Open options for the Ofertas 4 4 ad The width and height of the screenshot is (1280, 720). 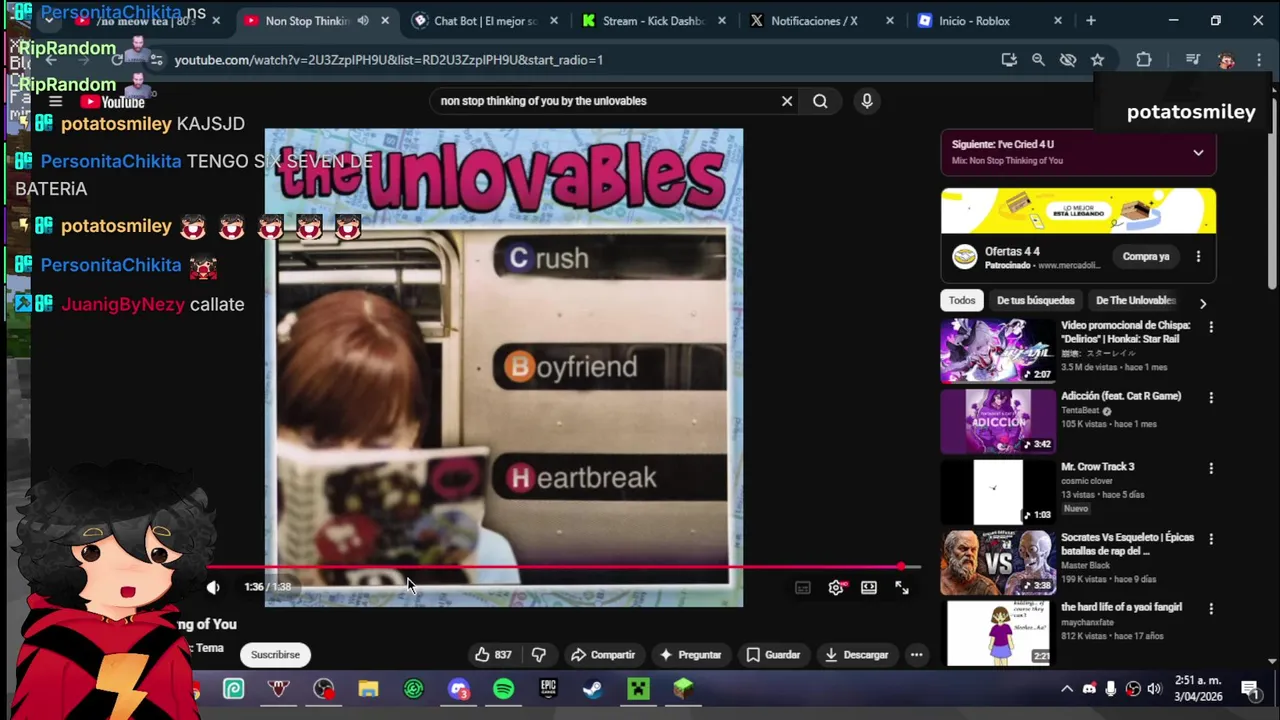[x=1198, y=257]
